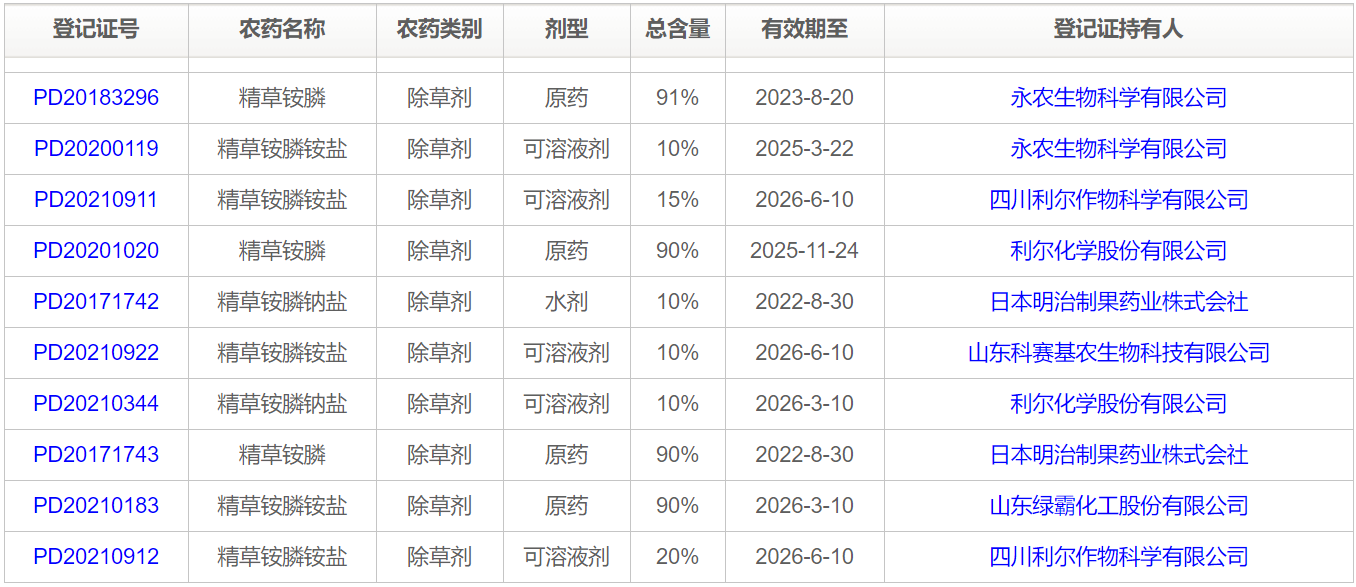
Task: Select 精草铵膦 in the PD20201020 row
Action: pos(282,251)
